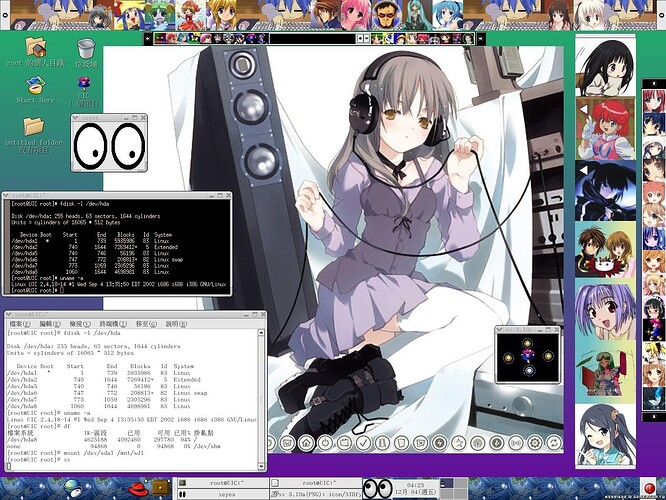The width and height of the screenshot is (666, 500).
Task: Click the left eye in the xeyes window
Action: (x=90, y=146)
